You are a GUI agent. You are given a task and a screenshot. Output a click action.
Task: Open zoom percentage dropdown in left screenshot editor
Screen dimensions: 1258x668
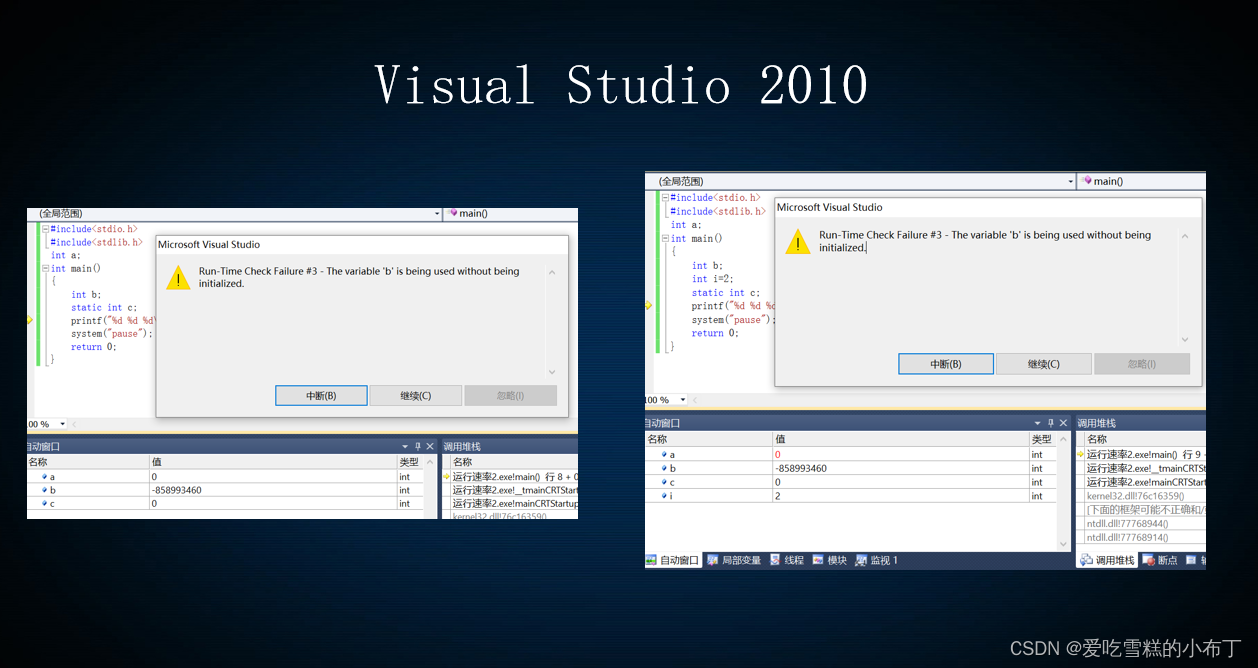click(x=62, y=424)
